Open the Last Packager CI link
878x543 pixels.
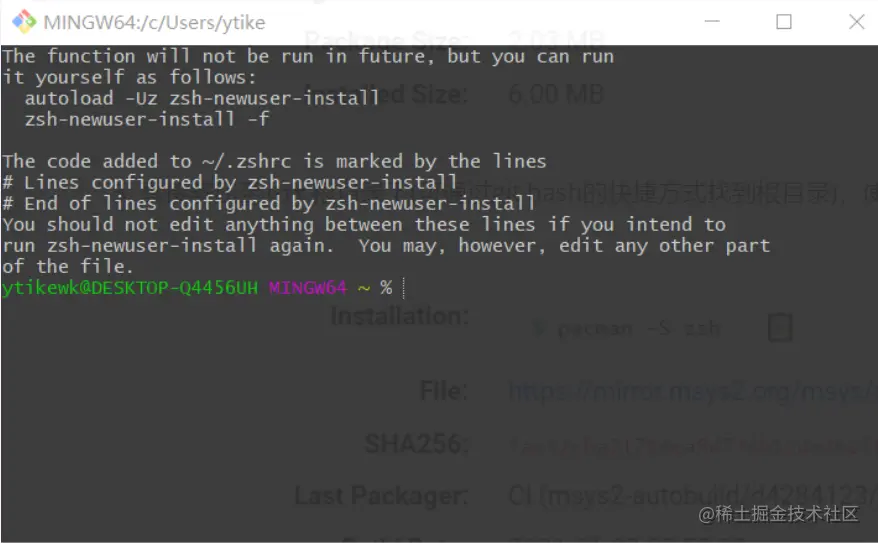(x=690, y=495)
